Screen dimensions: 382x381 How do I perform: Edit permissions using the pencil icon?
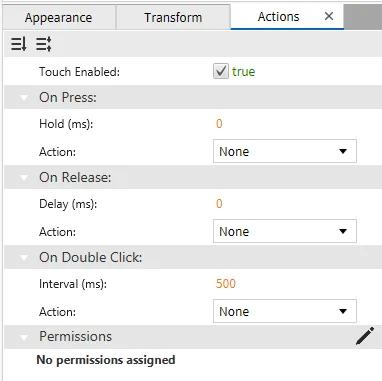pyautogui.click(x=365, y=336)
